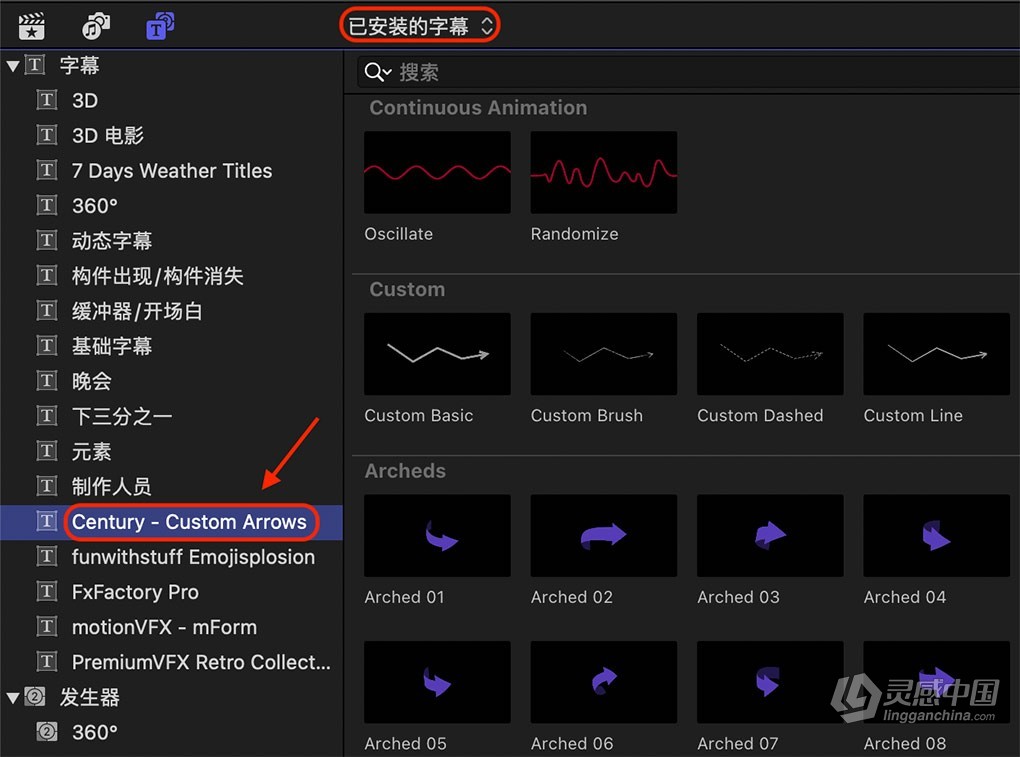Select the FxFactory Pro category
The image size is (1020, 757).
(x=135, y=592)
